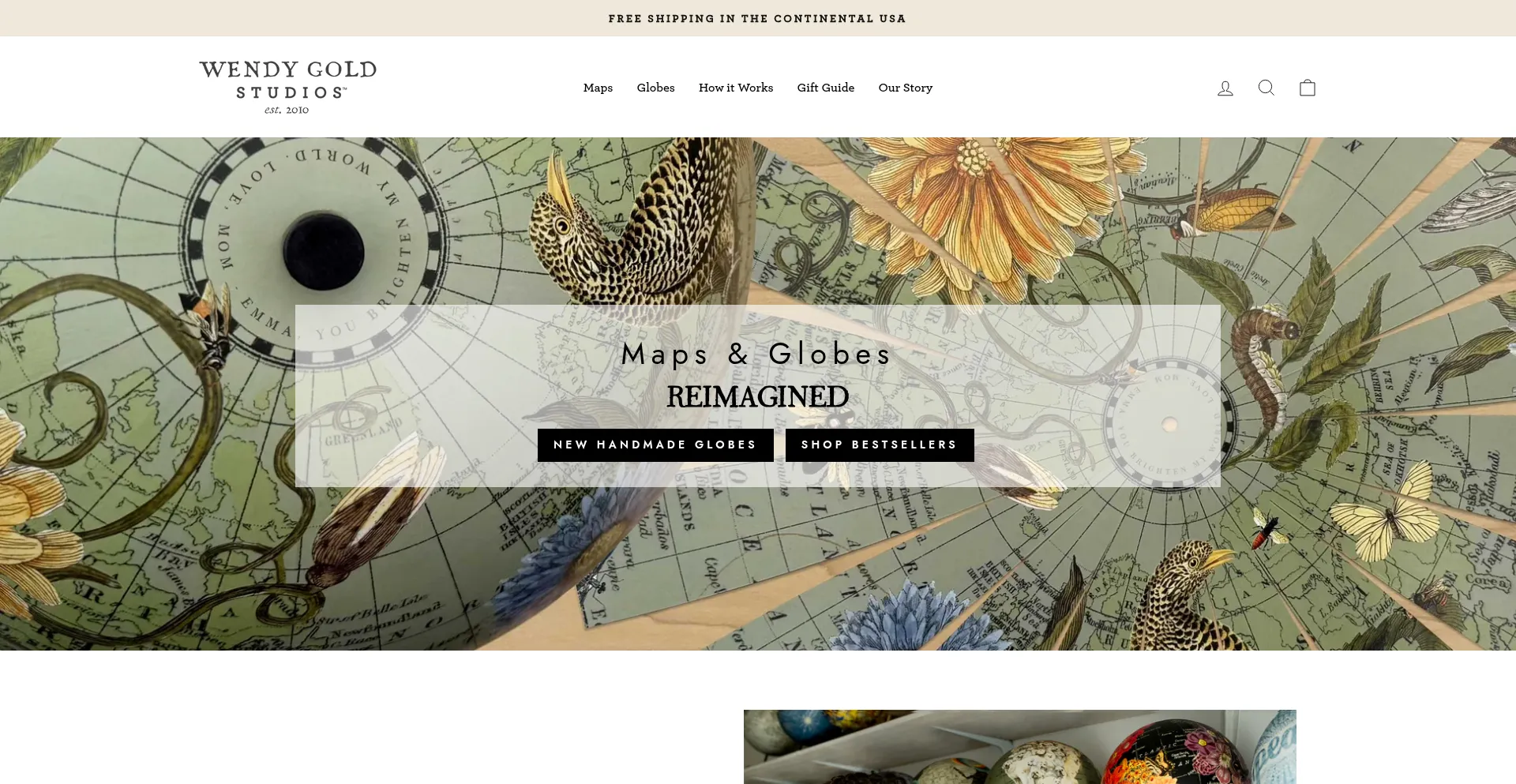Screen dimensions: 1516x784
Task: Click the free shipping announcement bar
Action: (x=758, y=18)
